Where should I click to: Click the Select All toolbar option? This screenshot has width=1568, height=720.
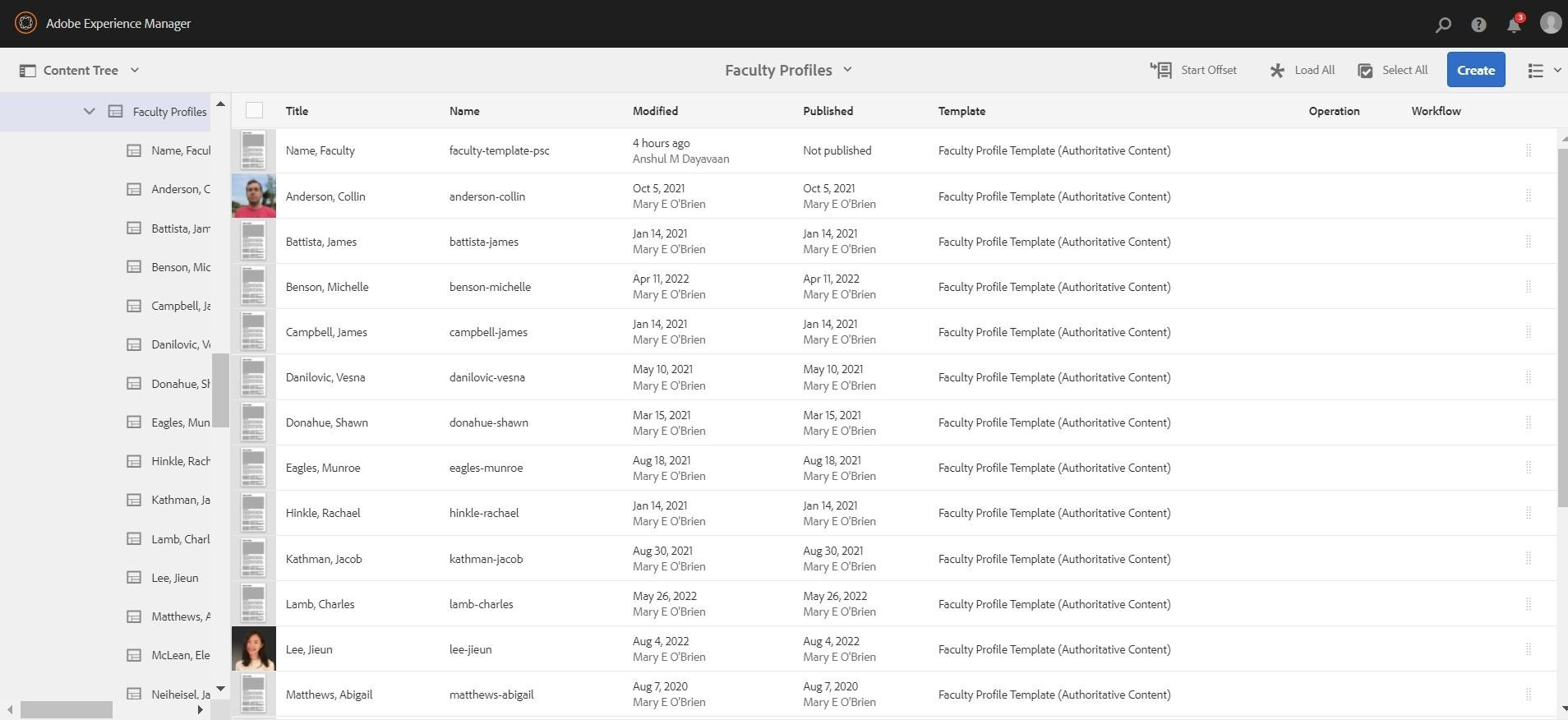coord(1393,71)
